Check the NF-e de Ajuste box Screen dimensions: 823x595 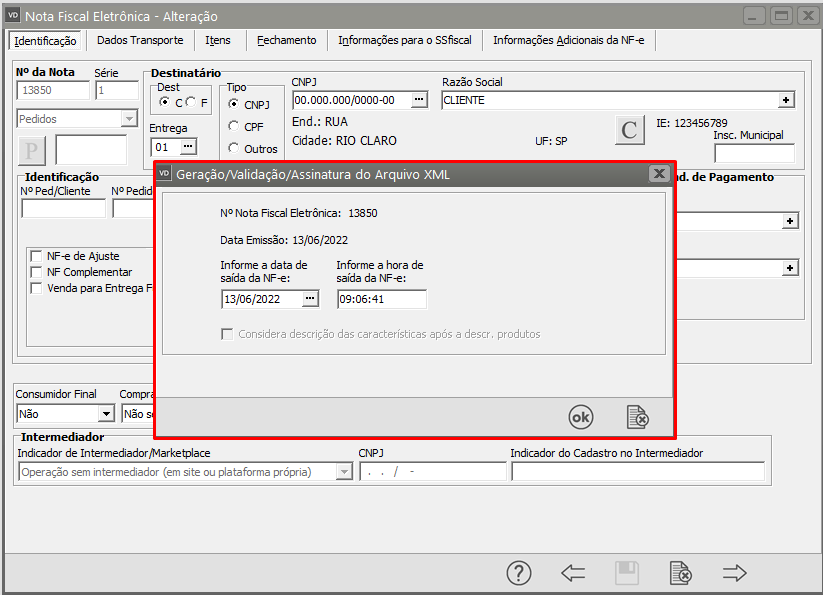click(x=37, y=256)
